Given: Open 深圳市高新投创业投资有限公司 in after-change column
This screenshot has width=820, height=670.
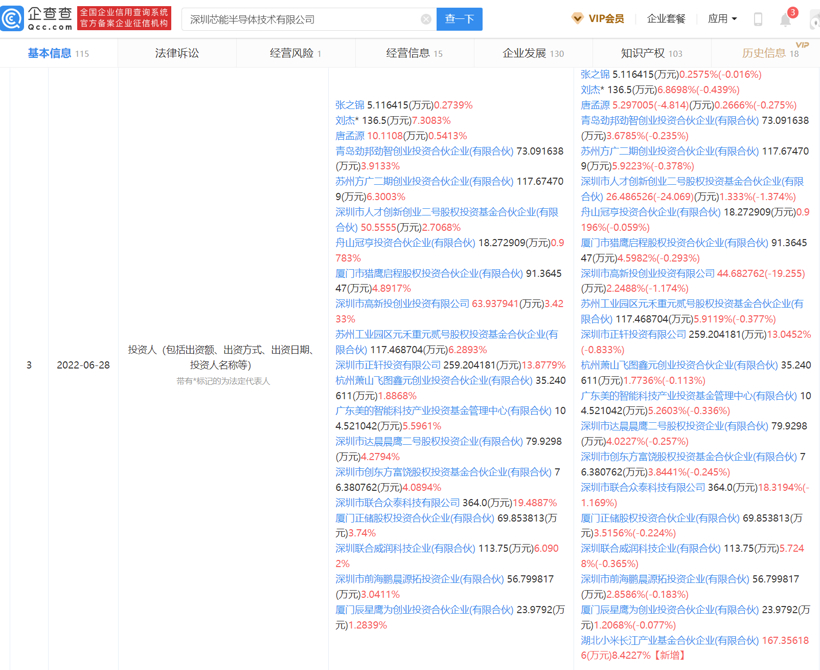Looking at the screenshot, I should [647, 274].
